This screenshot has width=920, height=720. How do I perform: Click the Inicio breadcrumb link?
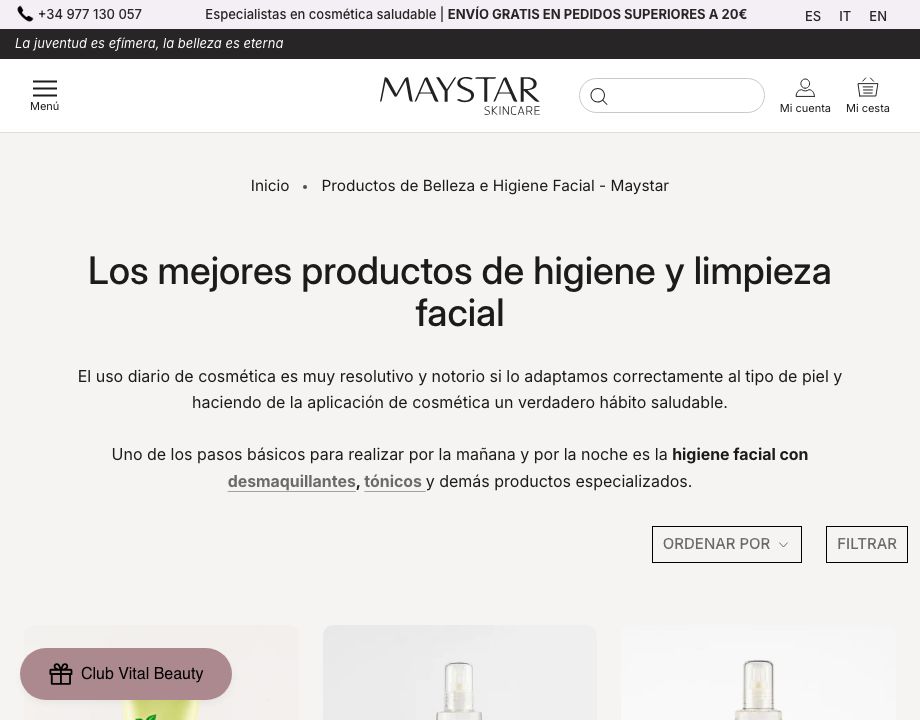point(270,186)
